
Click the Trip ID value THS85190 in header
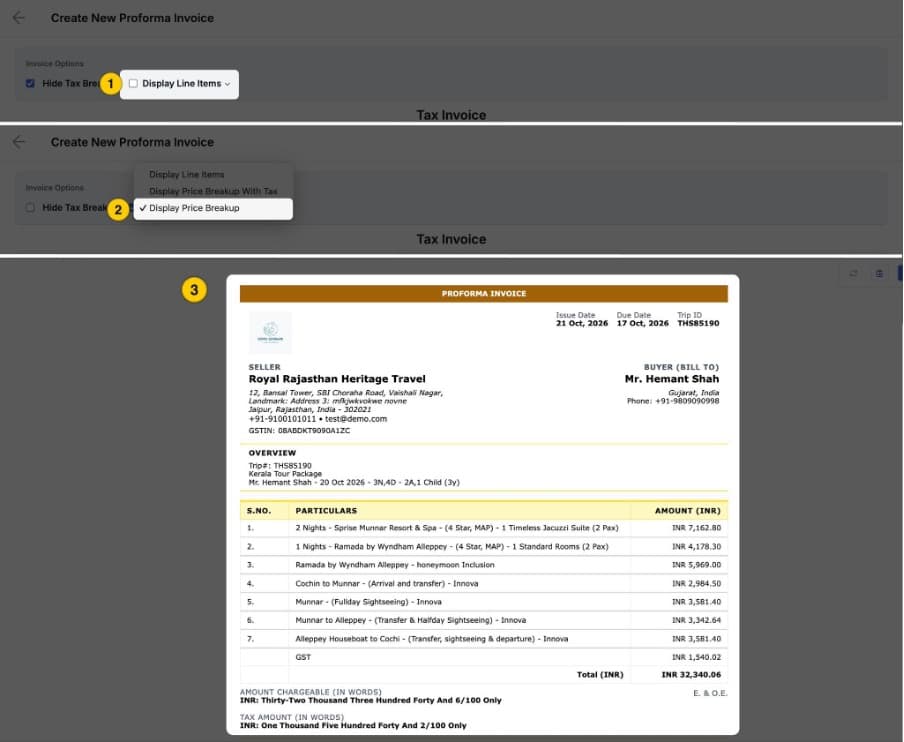tap(698, 323)
